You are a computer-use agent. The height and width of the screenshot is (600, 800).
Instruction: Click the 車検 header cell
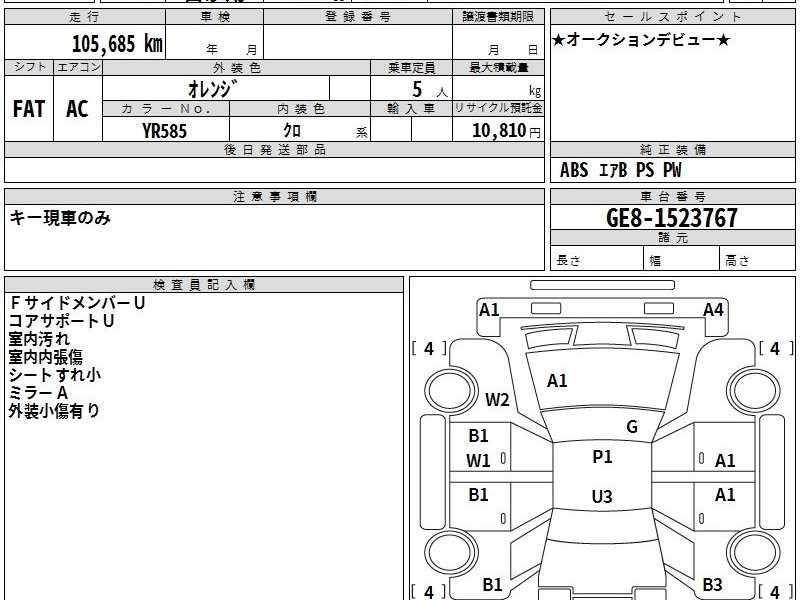point(215,17)
